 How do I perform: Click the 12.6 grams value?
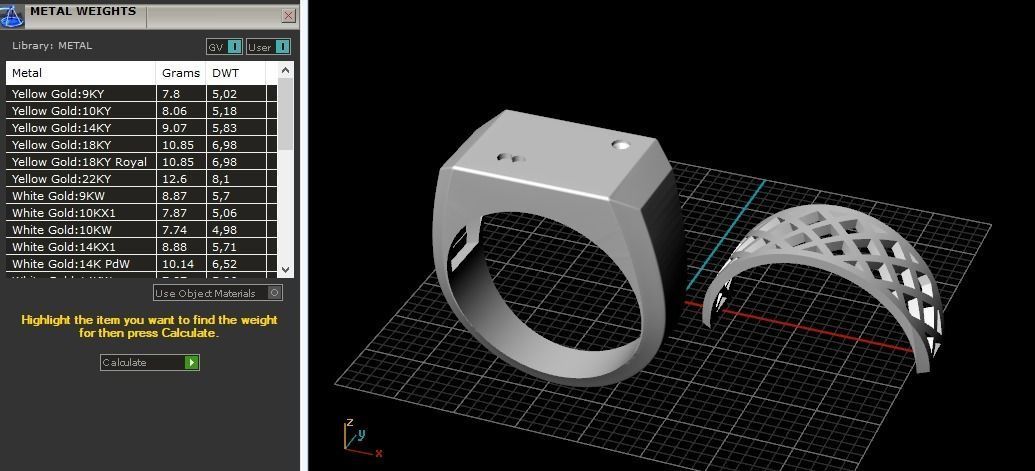174,179
